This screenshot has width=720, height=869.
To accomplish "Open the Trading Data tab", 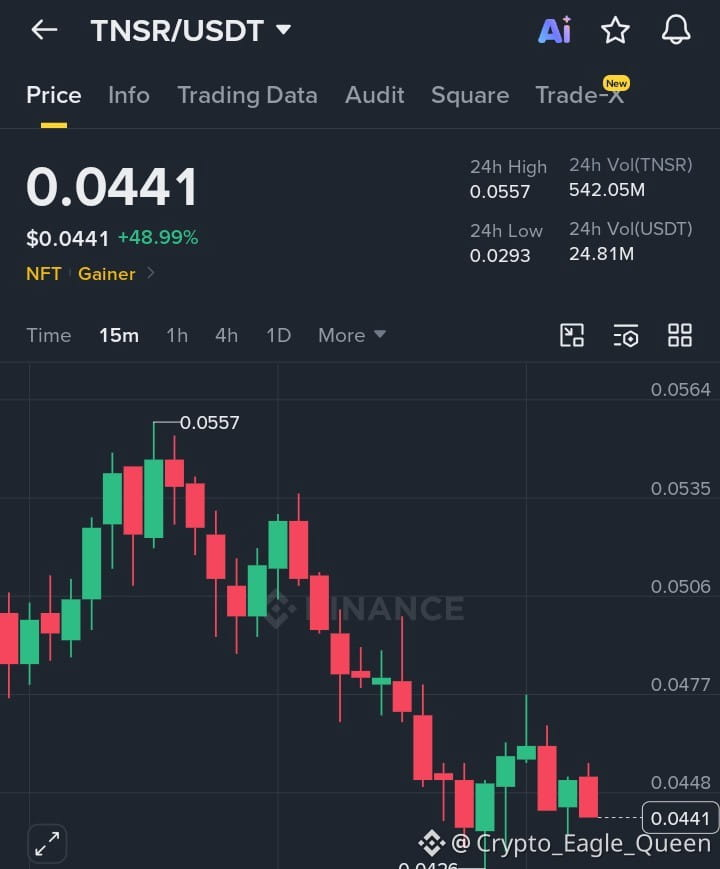I will coord(247,95).
